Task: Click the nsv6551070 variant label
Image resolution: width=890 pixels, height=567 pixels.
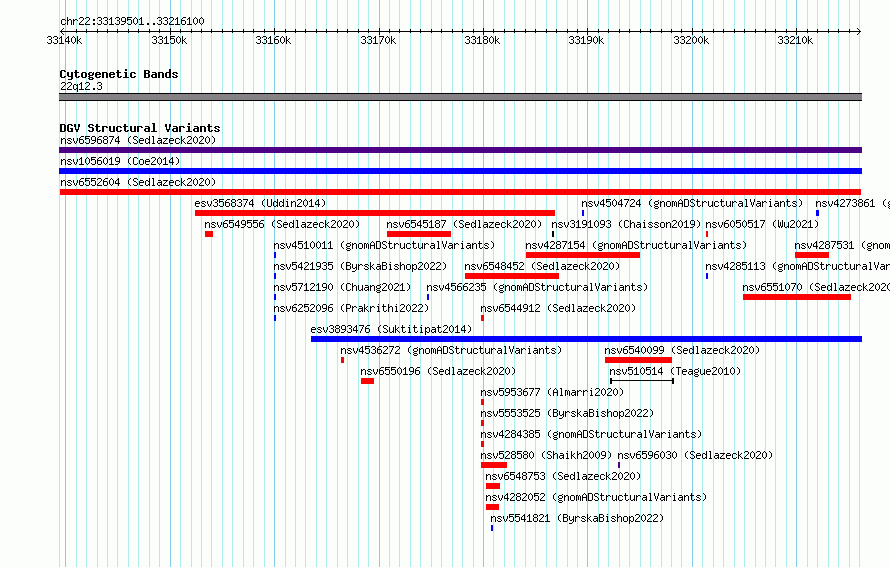Action: [x=816, y=287]
